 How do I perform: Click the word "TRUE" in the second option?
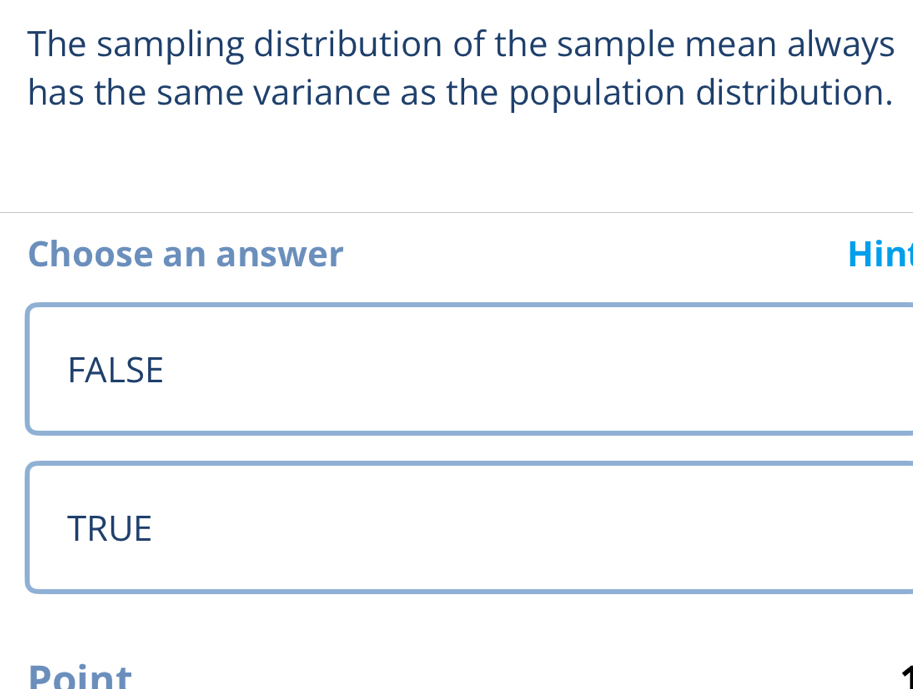110,528
